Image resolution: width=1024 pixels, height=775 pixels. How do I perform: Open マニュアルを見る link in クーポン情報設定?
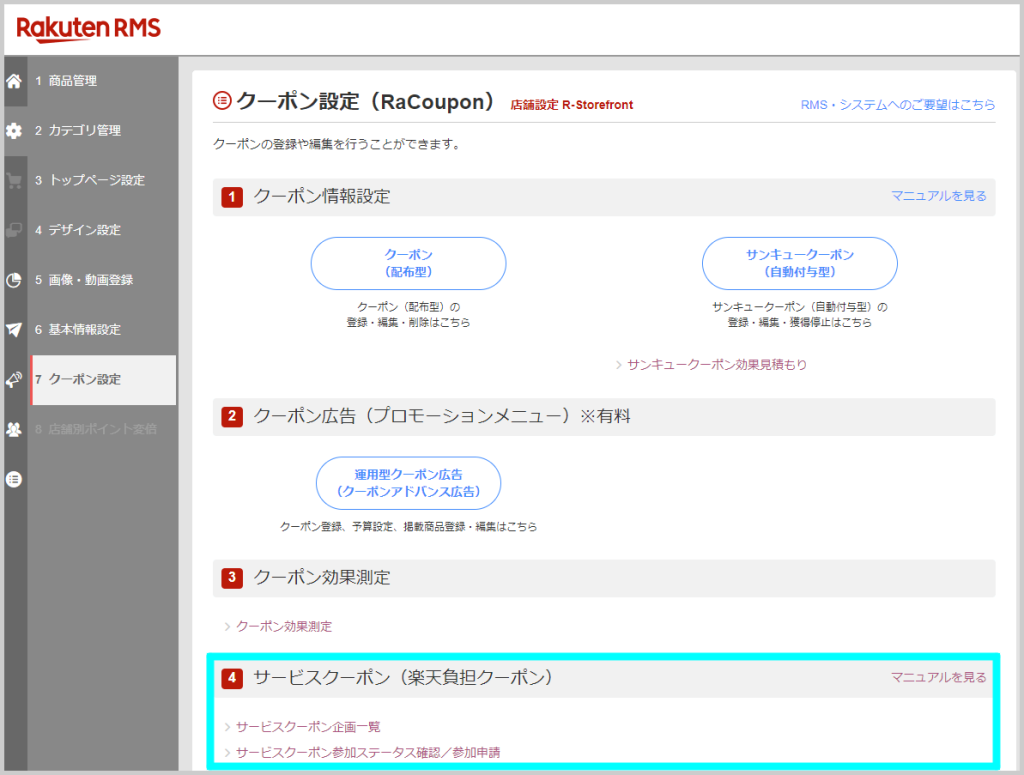pos(938,197)
